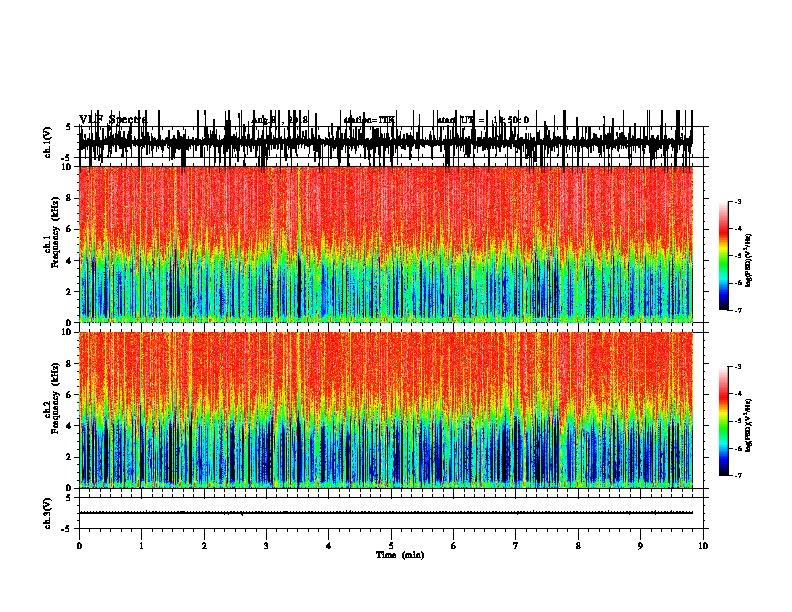Viewport: 792px width, 612px height.
Task: Click the '6' time axis tick label
Action: point(454,546)
